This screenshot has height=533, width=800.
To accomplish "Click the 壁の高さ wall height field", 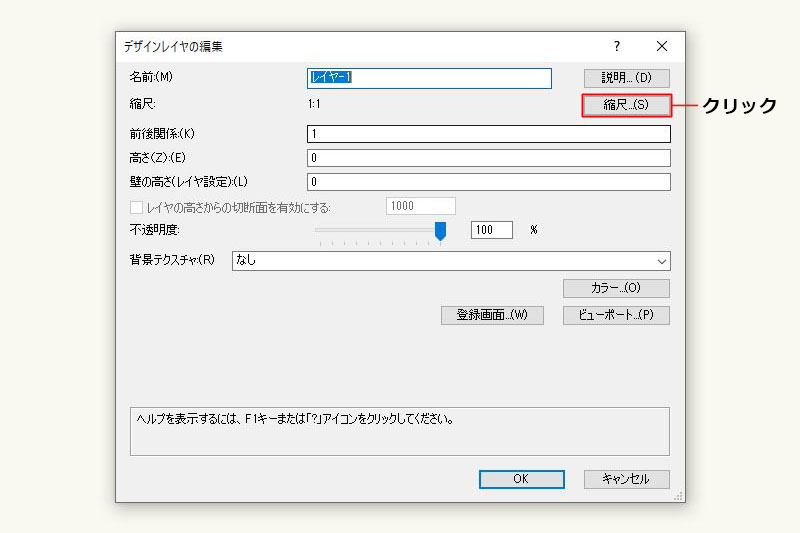I will [489, 182].
